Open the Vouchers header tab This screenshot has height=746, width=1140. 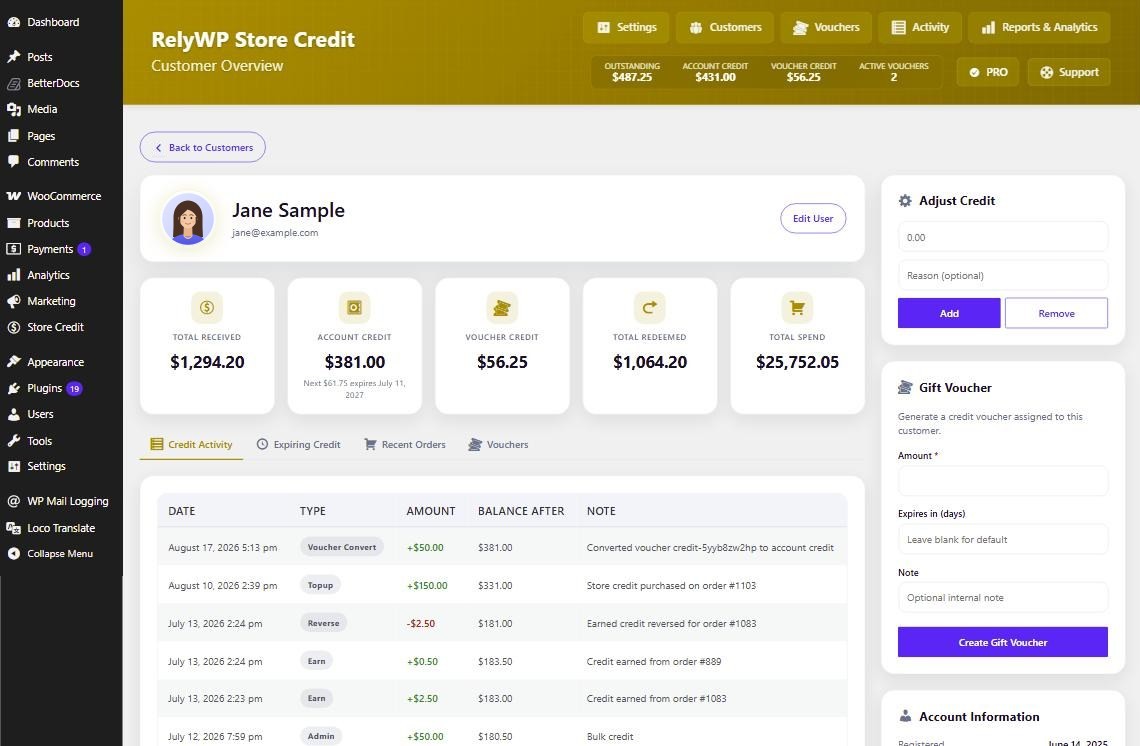click(826, 28)
